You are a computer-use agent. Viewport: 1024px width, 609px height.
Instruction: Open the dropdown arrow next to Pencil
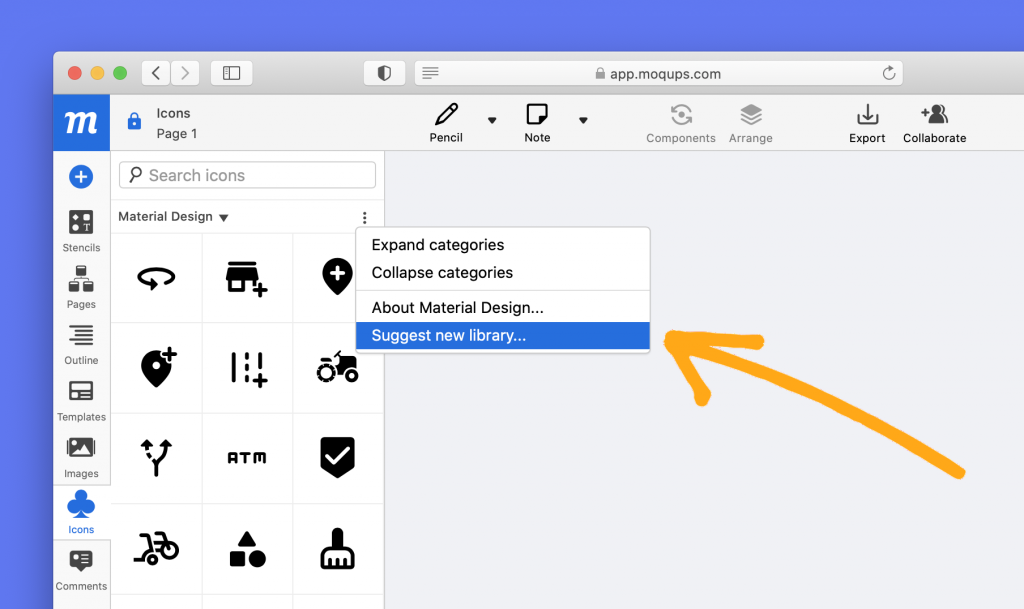click(492, 120)
